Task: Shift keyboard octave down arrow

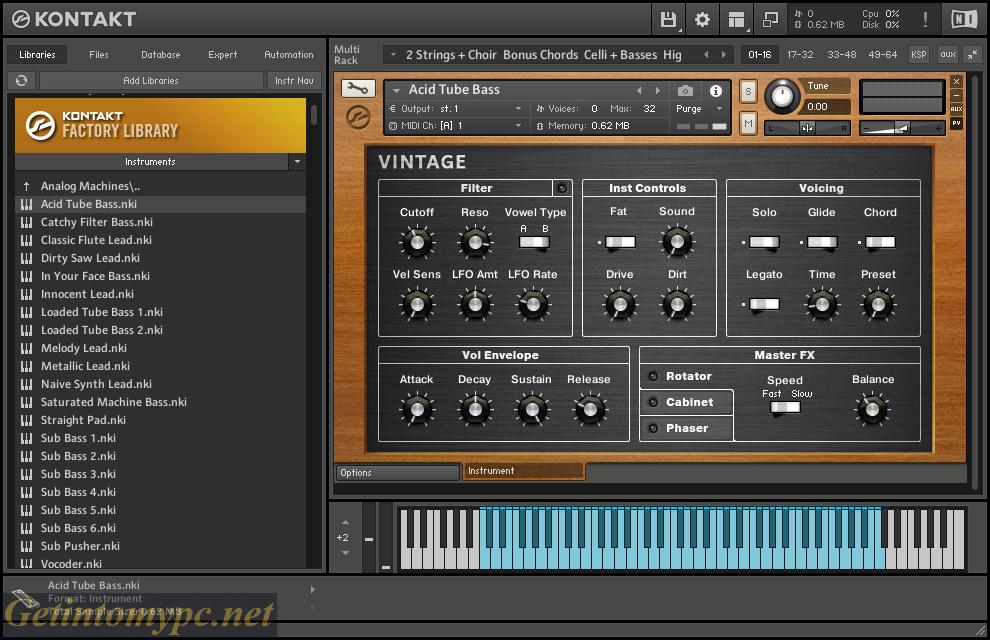Action: (345, 553)
